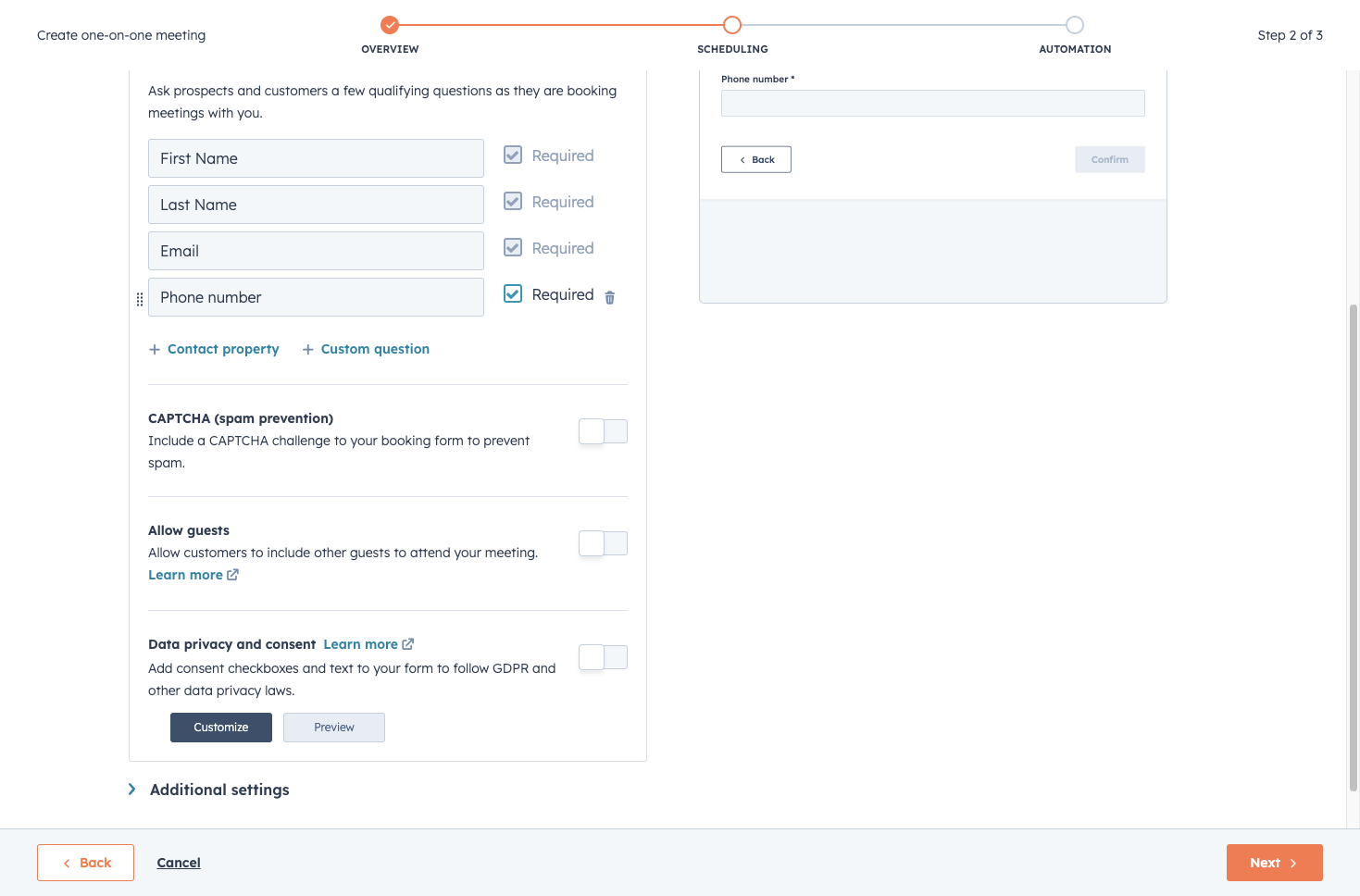Uncheck Required for Phone number
1360x896 pixels.
click(x=513, y=293)
